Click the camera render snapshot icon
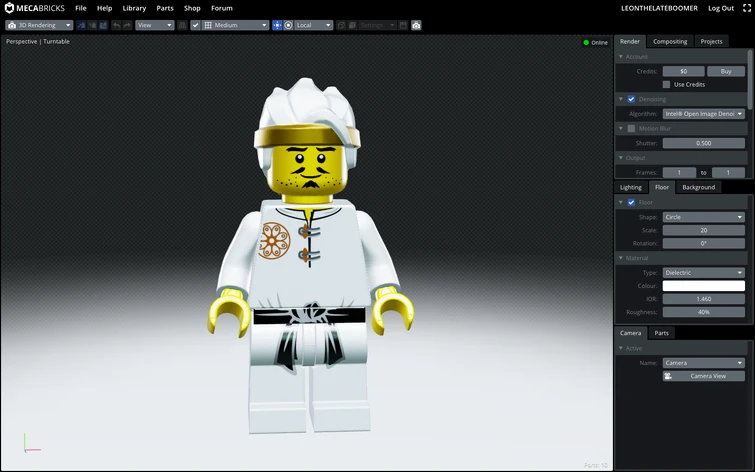The width and height of the screenshot is (755, 472). pos(417,25)
